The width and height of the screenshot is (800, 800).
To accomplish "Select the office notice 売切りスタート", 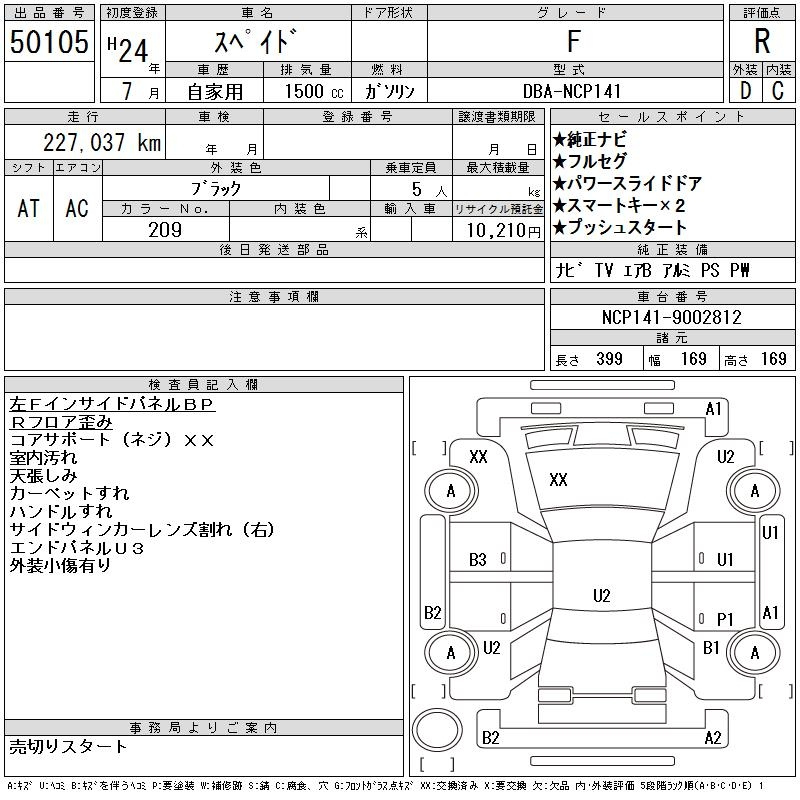I will 68,747.
